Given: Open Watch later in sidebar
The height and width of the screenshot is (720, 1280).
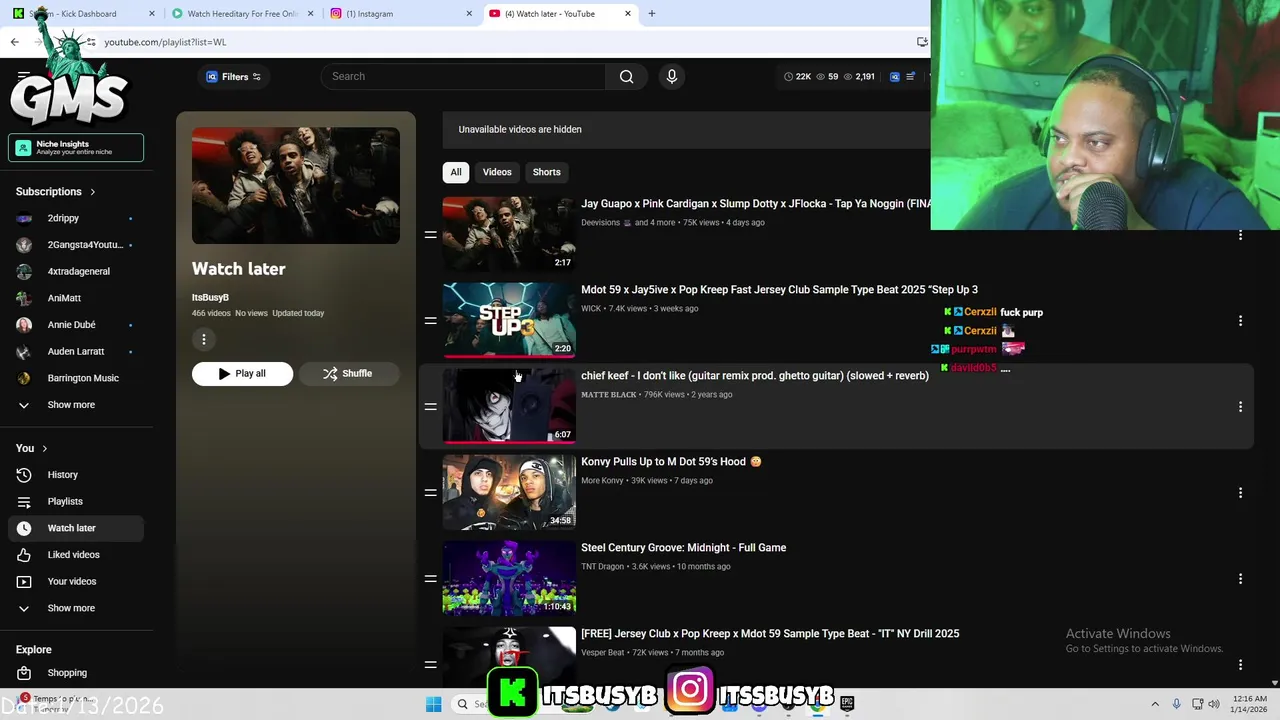Looking at the screenshot, I should click(x=76, y=528).
